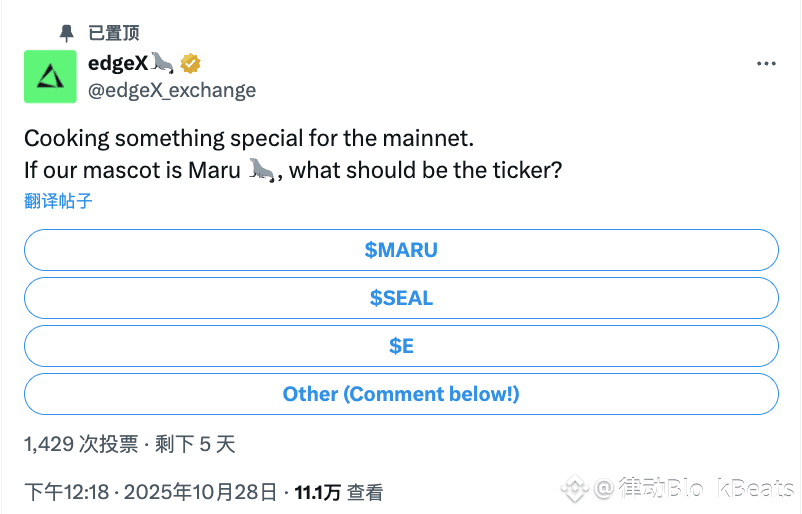Click the BlockBeats watermark logo icon
802x514 pixels.
[574, 489]
